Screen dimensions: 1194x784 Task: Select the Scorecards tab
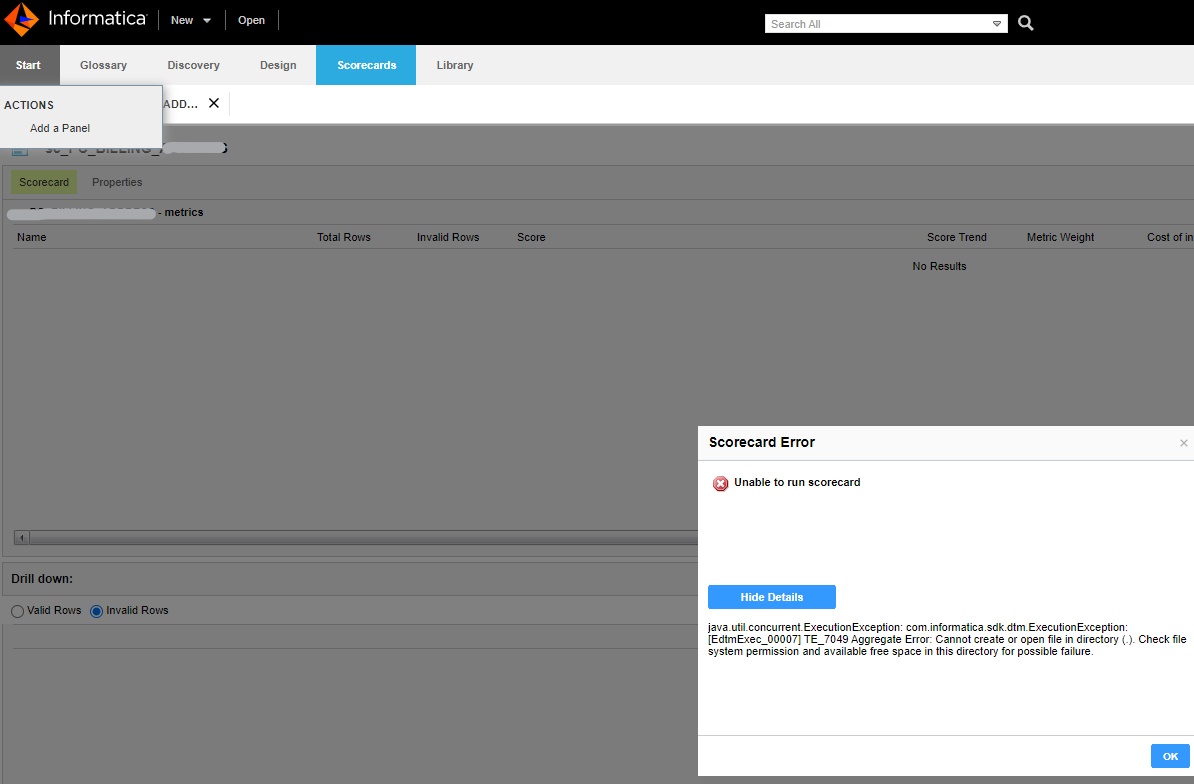coord(366,65)
